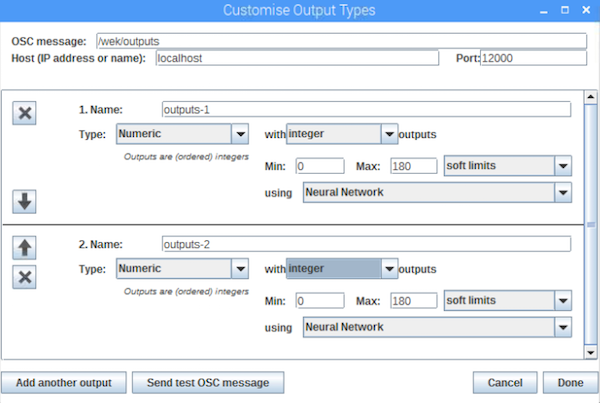Open the Neural Network dropdown for outputs-2
Image resolution: width=600 pixels, height=403 pixels.
[x=437, y=327]
